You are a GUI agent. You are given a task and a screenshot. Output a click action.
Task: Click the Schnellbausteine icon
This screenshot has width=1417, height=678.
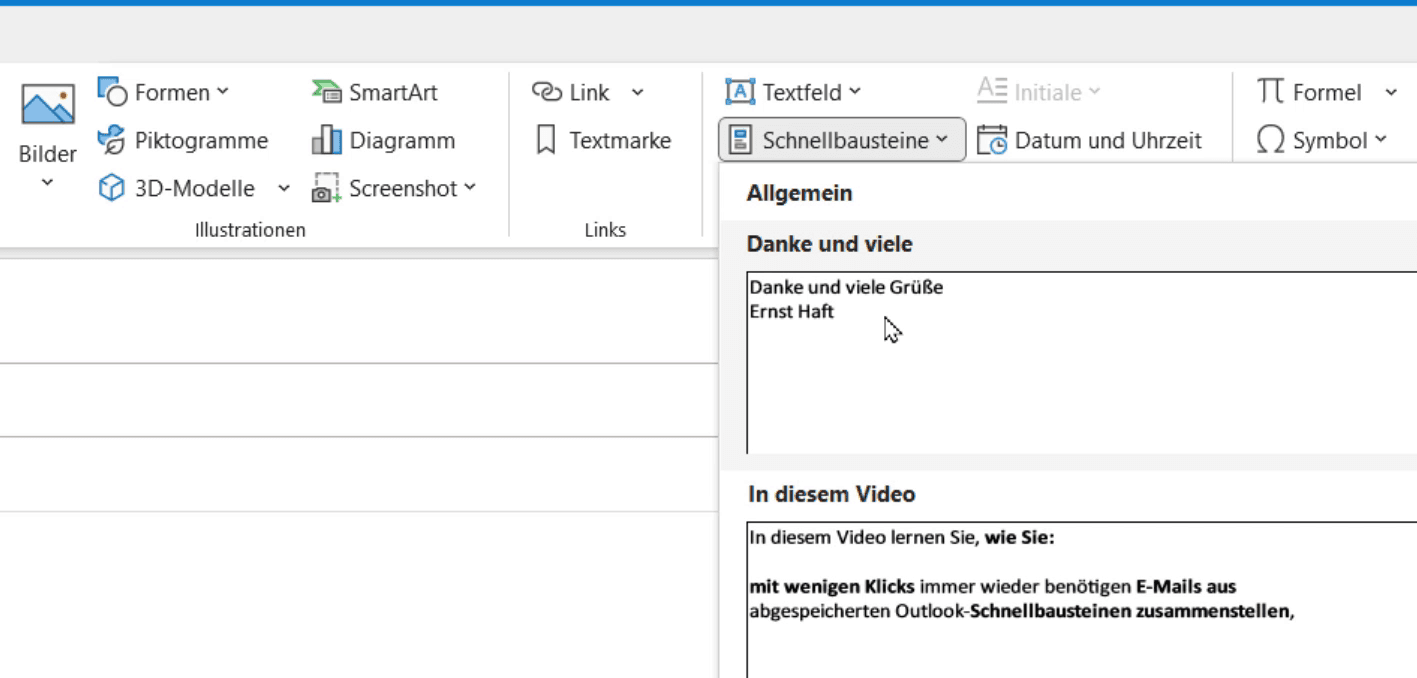click(x=741, y=140)
